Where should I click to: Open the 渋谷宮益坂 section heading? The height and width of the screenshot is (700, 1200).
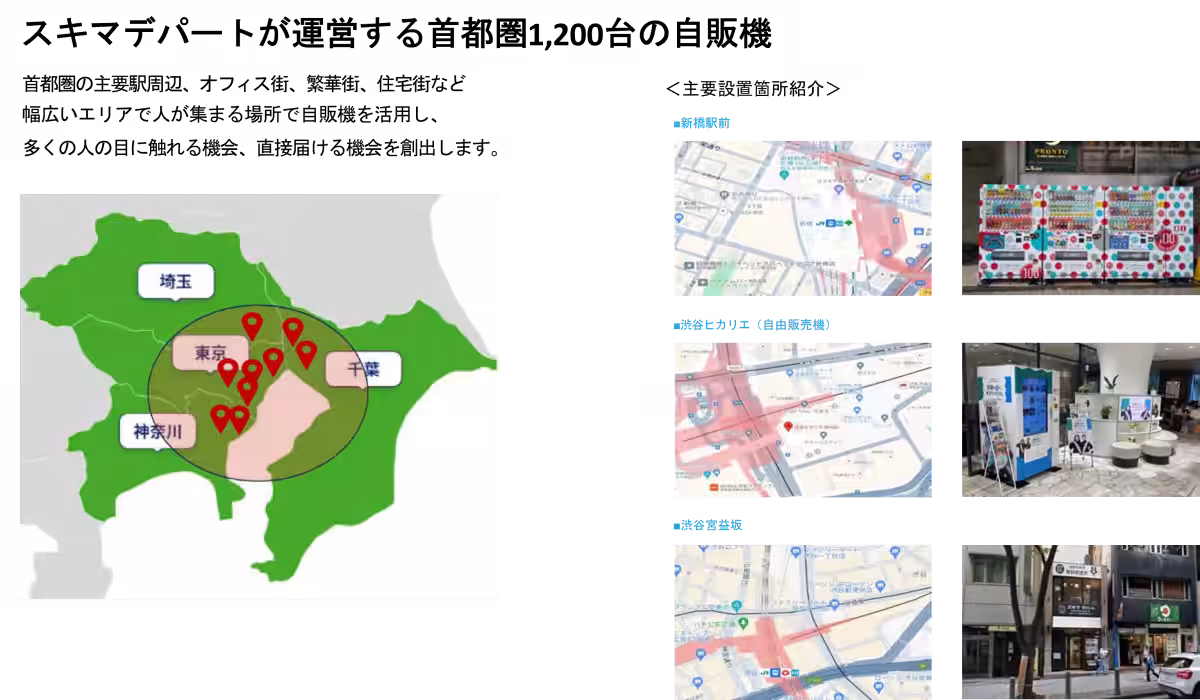pyautogui.click(x=708, y=525)
